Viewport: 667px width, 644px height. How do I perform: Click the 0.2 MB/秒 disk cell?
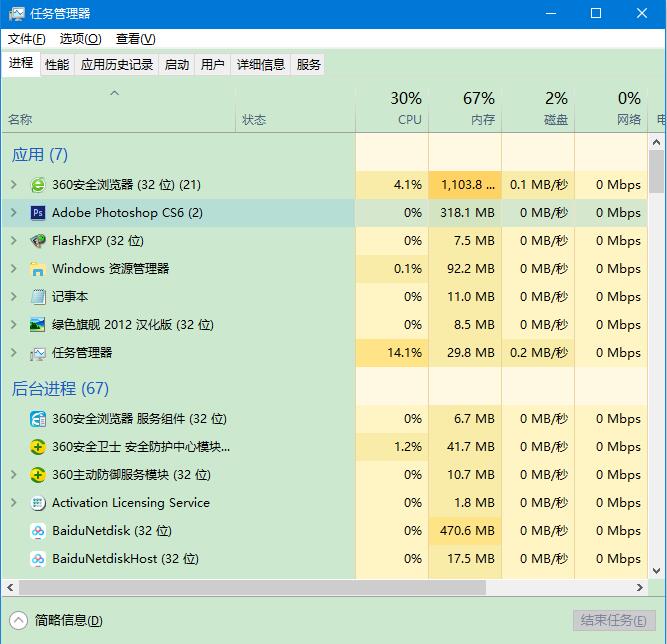(538, 353)
